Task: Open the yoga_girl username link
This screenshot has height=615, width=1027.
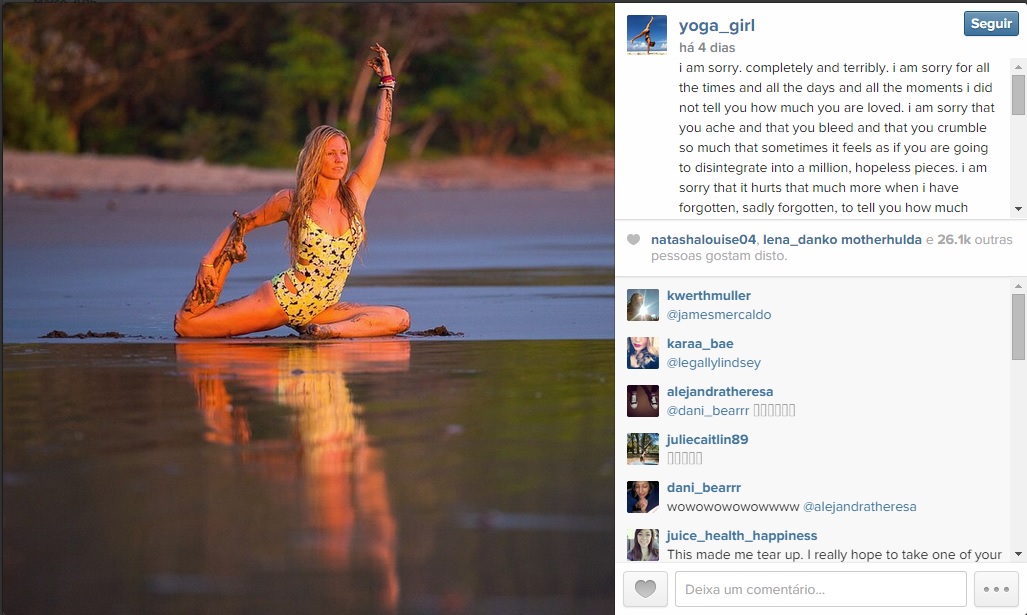Action: click(718, 25)
